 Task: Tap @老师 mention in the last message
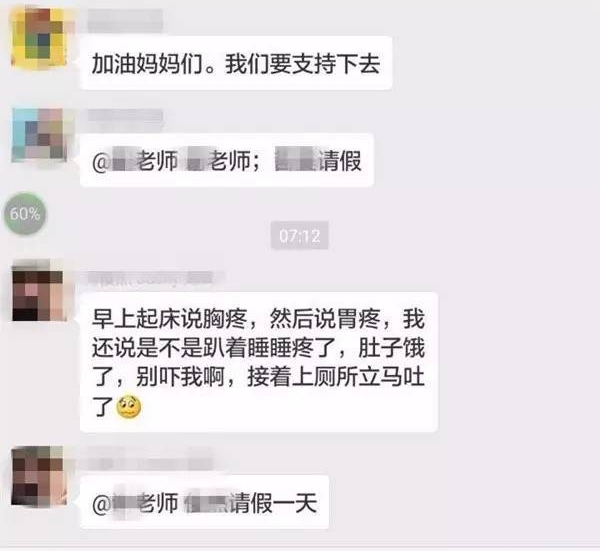[135, 503]
